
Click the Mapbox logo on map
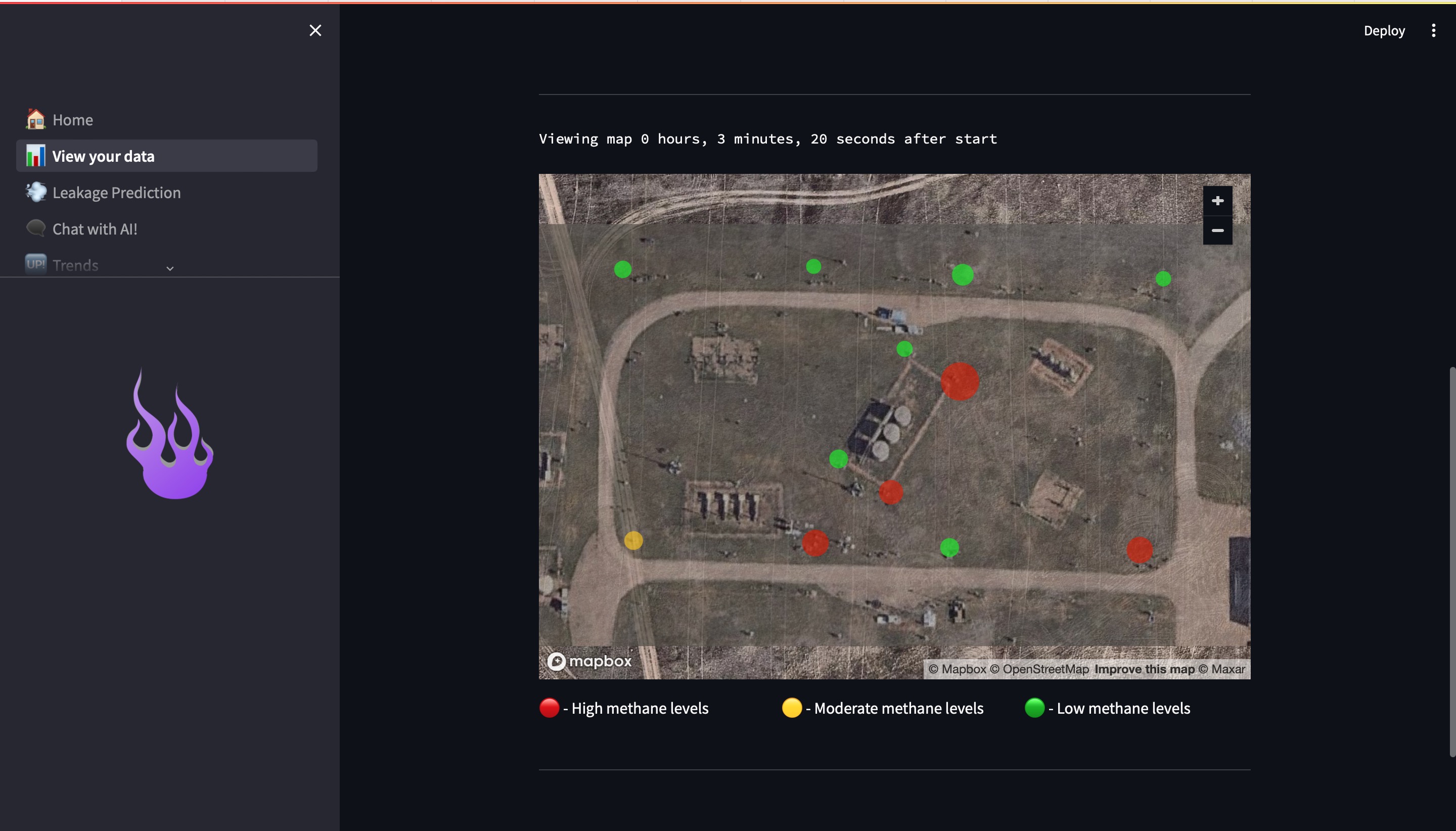(x=589, y=661)
